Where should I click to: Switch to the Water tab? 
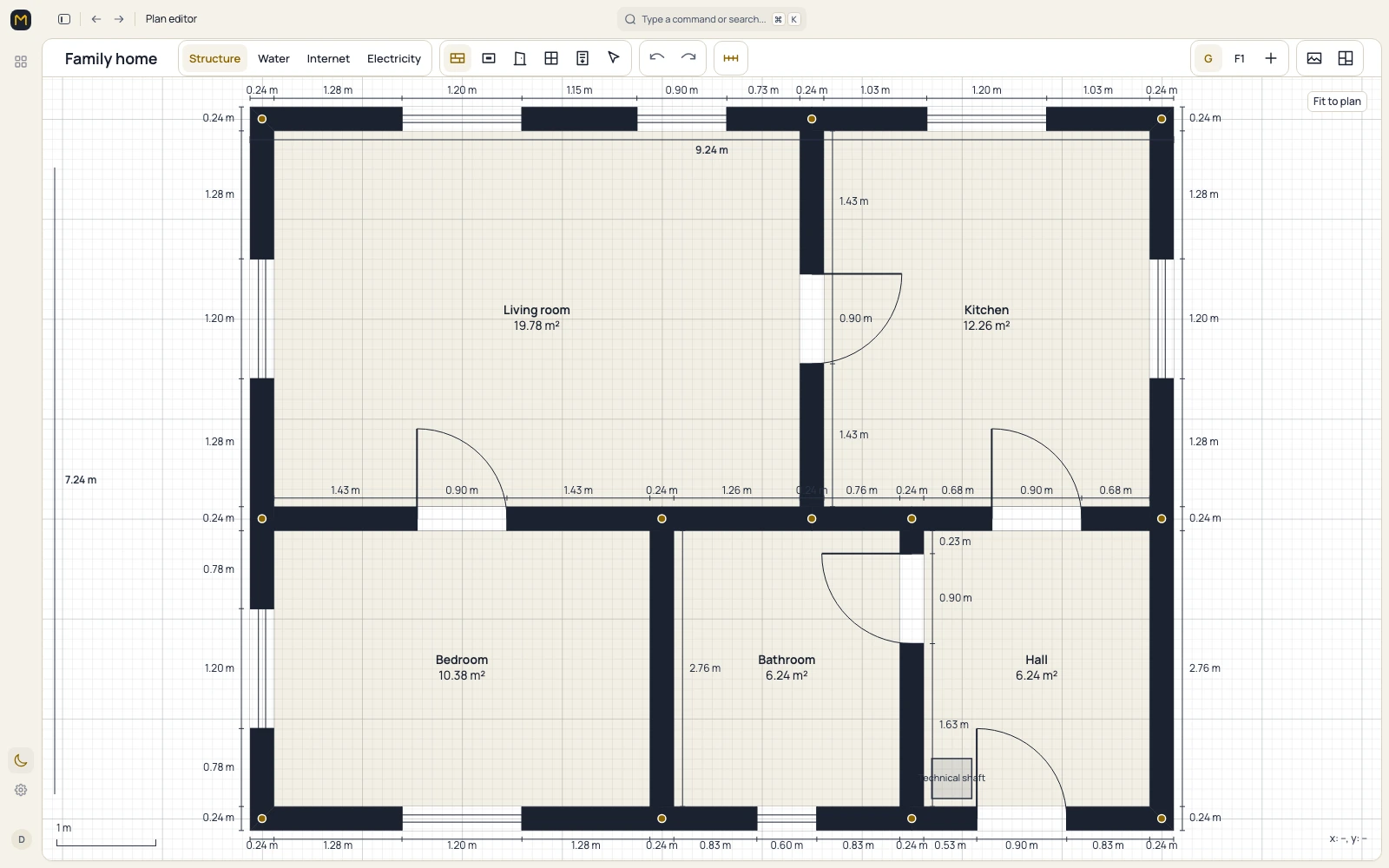pyautogui.click(x=273, y=58)
